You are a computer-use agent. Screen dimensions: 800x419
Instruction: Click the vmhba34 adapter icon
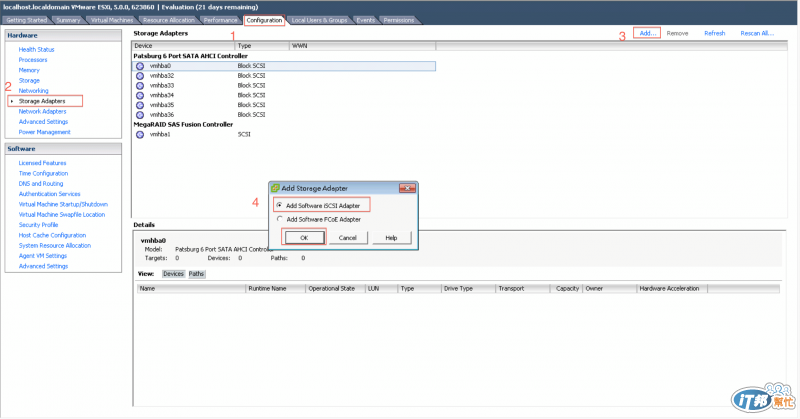(x=140, y=95)
